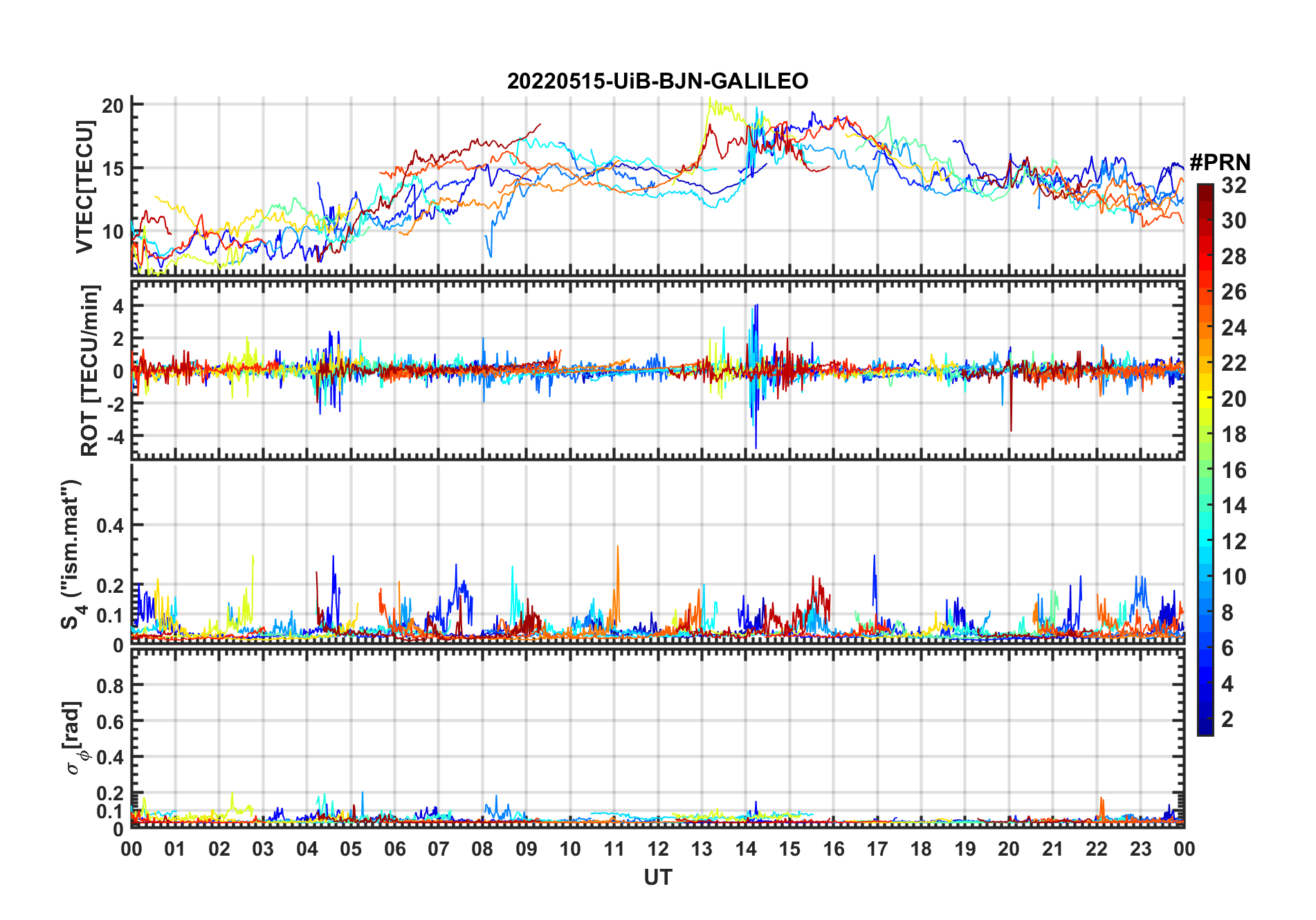Select the "VTEC[TECU]" y-axis label
This screenshot has width=1316, height=920.
pyautogui.click(x=84, y=187)
